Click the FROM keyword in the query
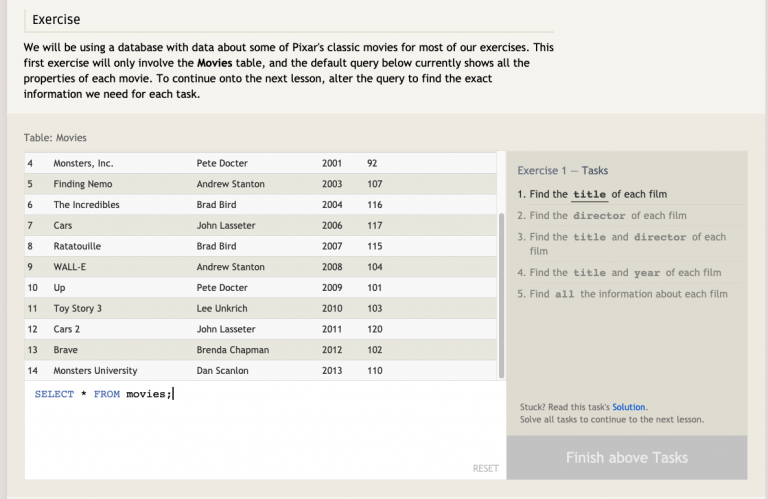Viewport: 768px width, 499px height. click(107, 394)
